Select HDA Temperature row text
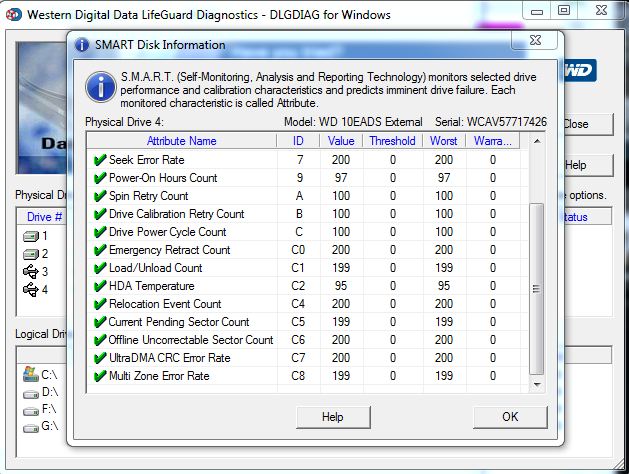 [152, 286]
